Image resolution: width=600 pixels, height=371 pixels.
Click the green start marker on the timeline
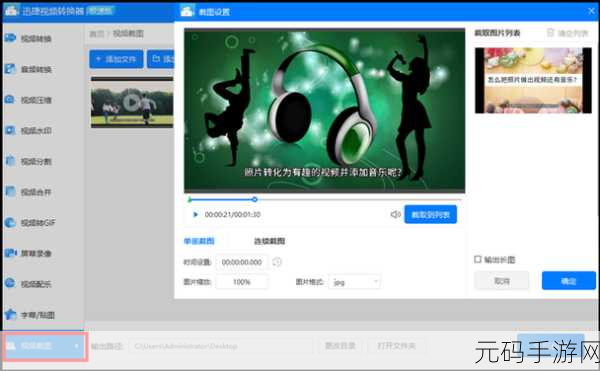pos(190,199)
